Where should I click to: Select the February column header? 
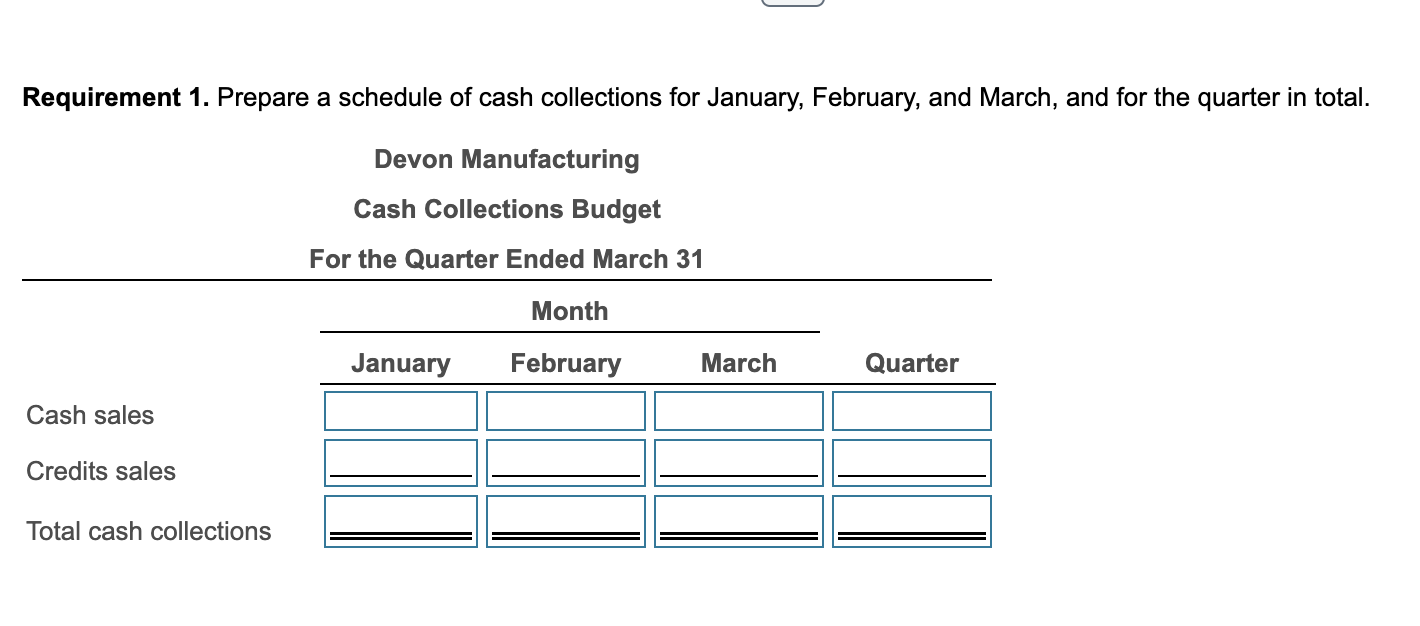click(566, 363)
